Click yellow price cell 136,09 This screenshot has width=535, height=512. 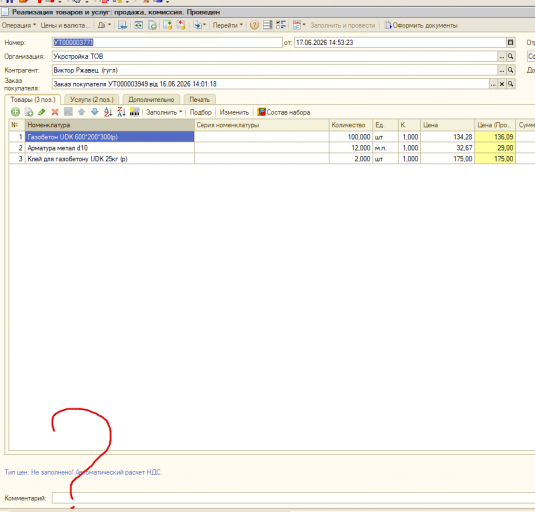pos(495,137)
